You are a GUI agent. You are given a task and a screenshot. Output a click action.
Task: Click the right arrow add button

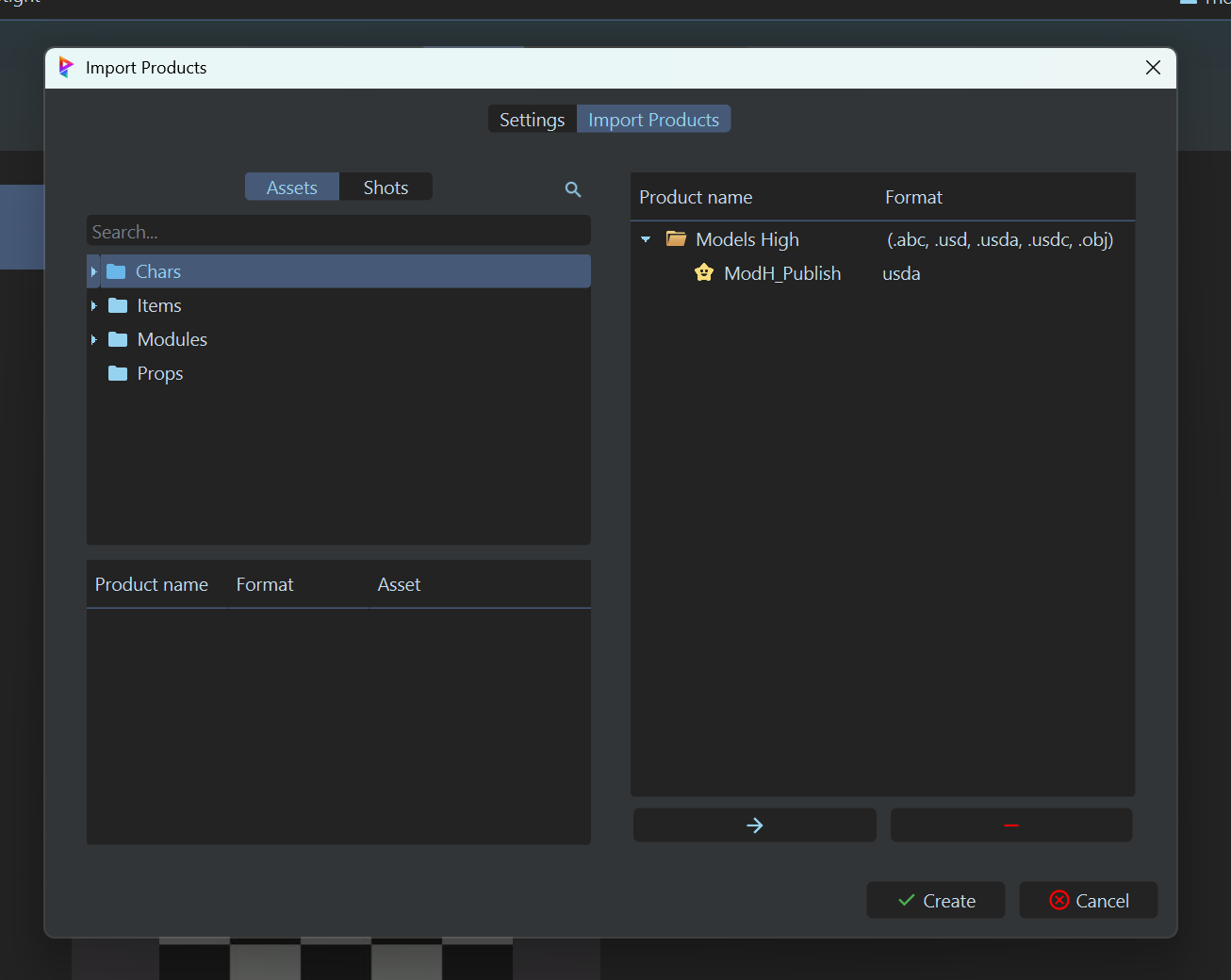click(x=754, y=825)
